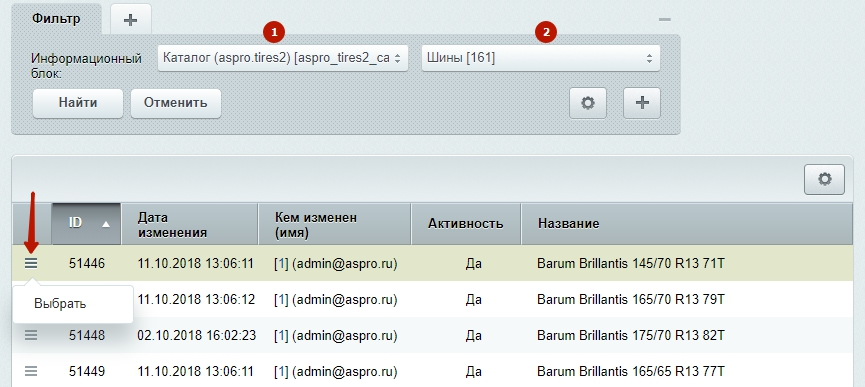Click ID cell 51446

[x=87, y=264]
